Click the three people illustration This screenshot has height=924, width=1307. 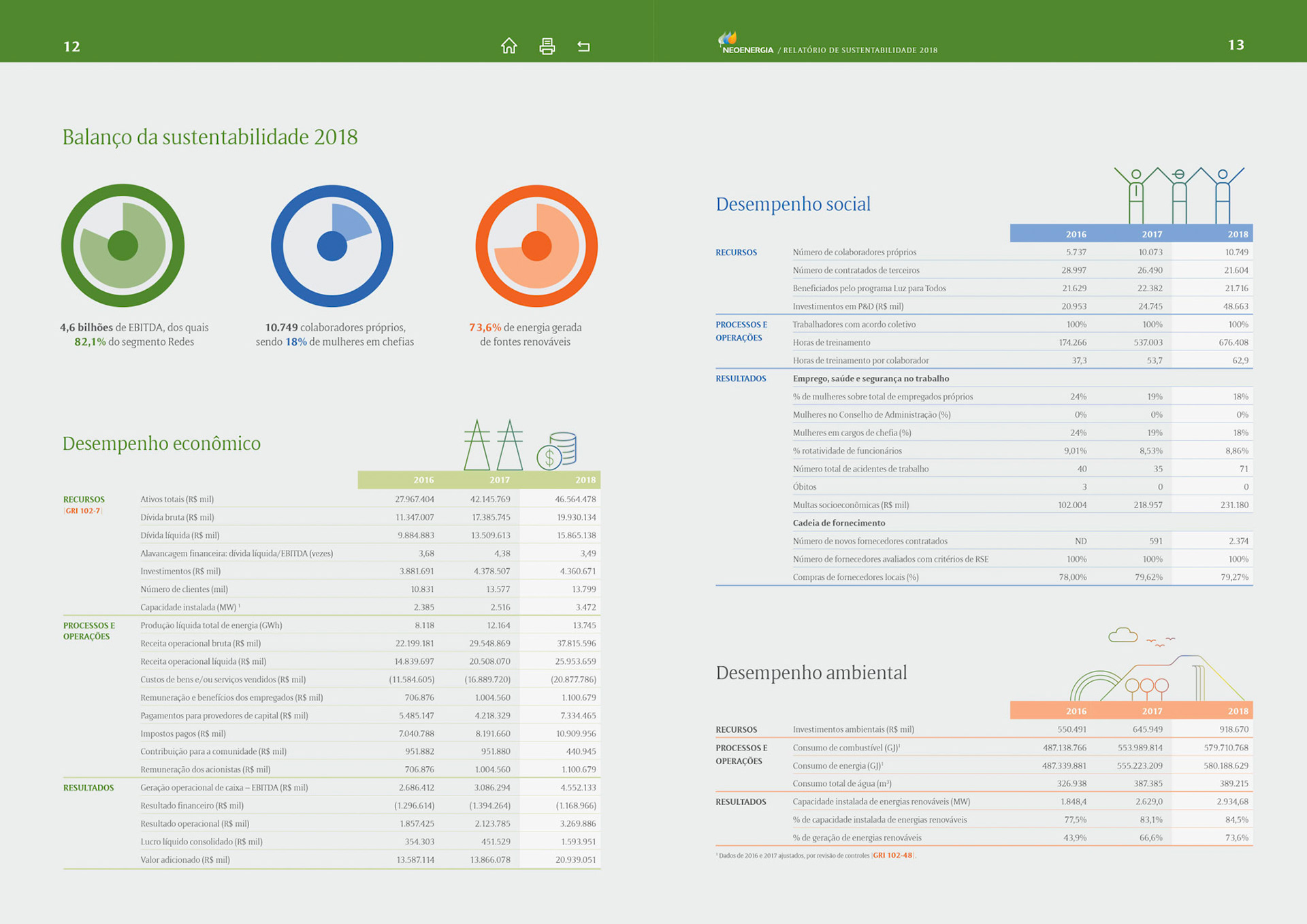click(1179, 196)
